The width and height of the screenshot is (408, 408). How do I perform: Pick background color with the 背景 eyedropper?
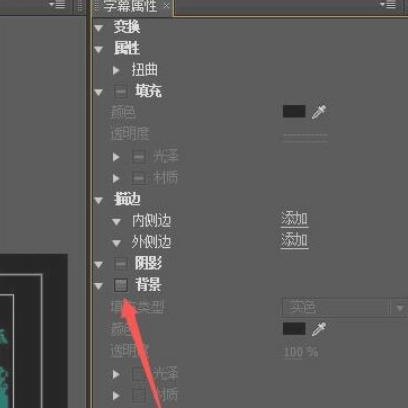[319, 329]
